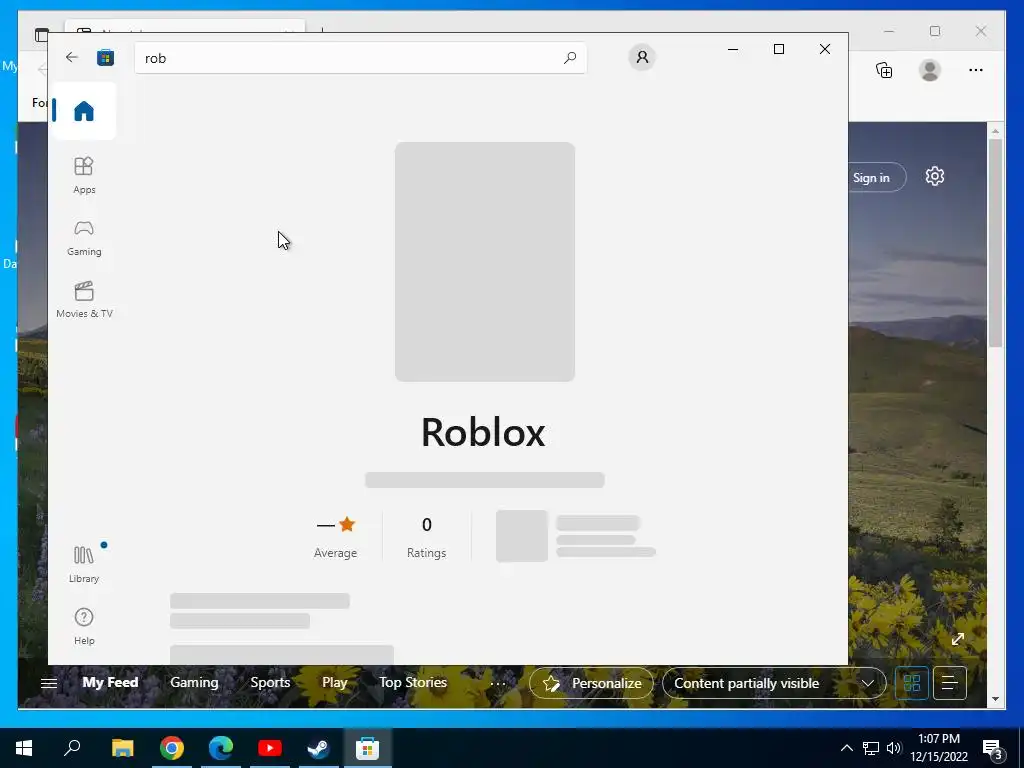
Task: Switch to Edge in taskbar
Action: point(221,748)
